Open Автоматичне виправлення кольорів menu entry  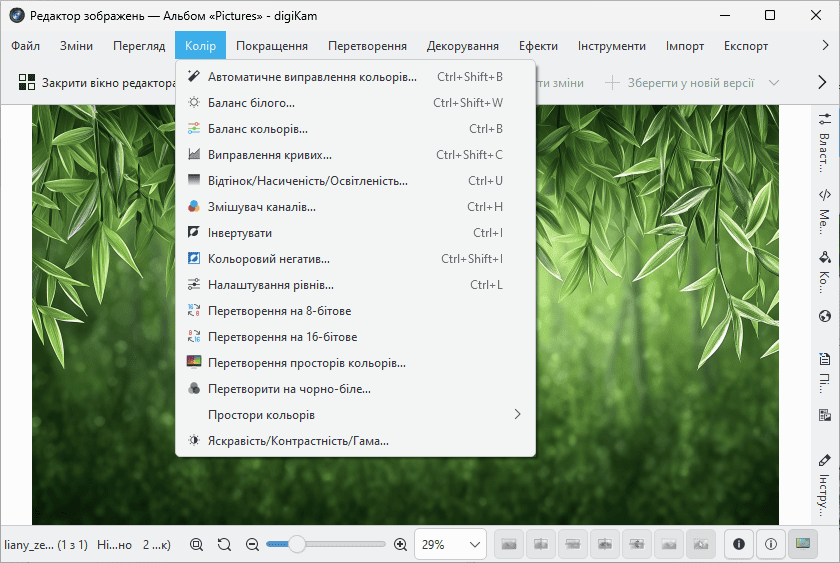(355, 77)
